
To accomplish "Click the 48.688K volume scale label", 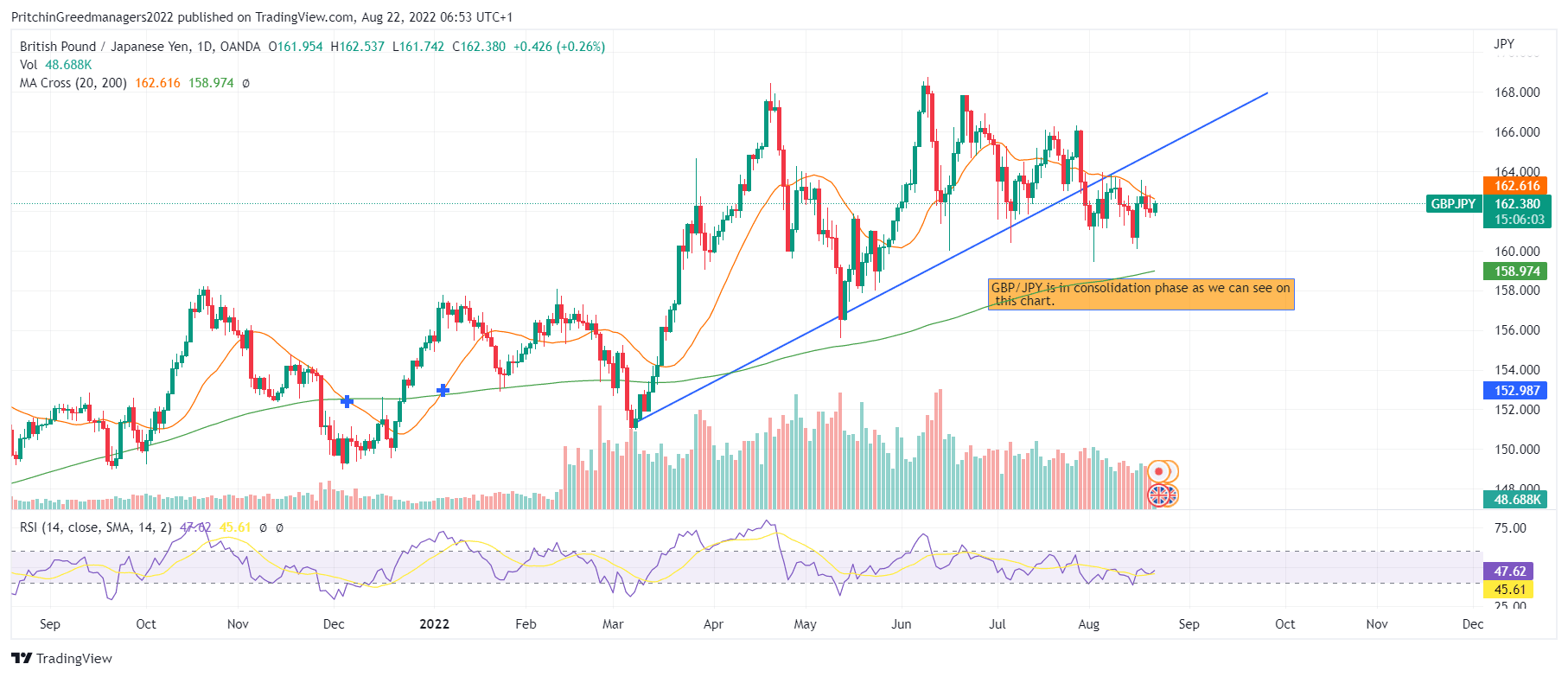I will coord(1517,500).
